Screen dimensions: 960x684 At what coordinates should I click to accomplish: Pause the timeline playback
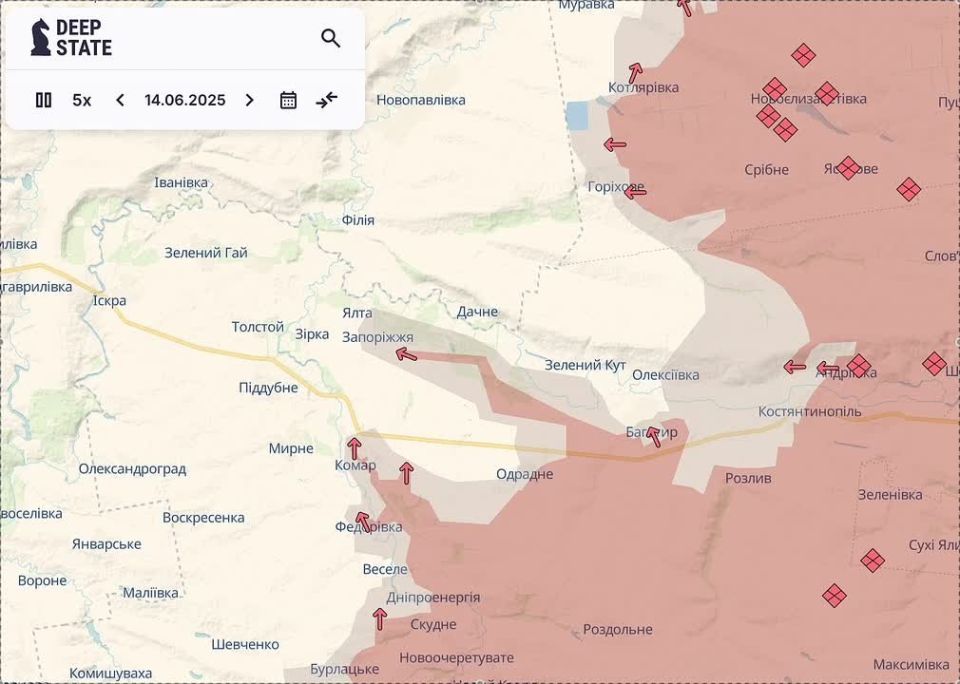[43, 100]
